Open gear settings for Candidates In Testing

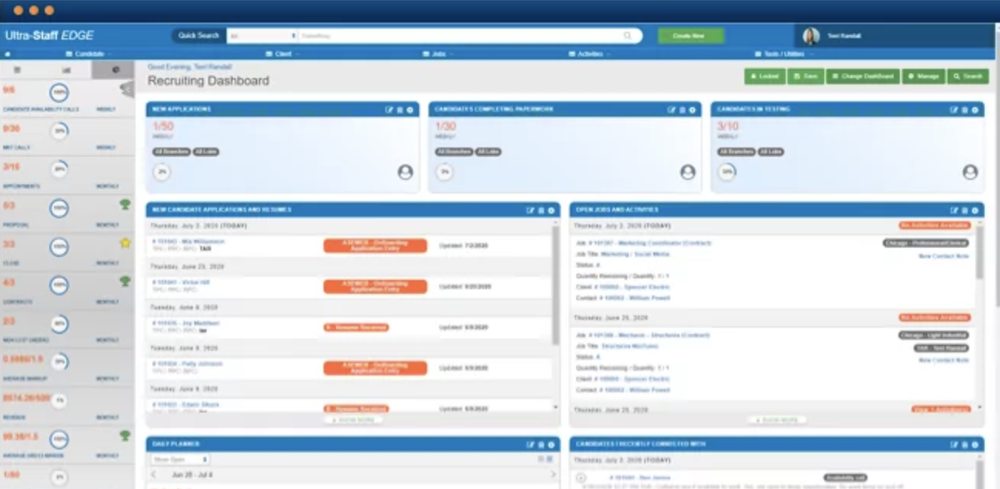(x=974, y=110)
